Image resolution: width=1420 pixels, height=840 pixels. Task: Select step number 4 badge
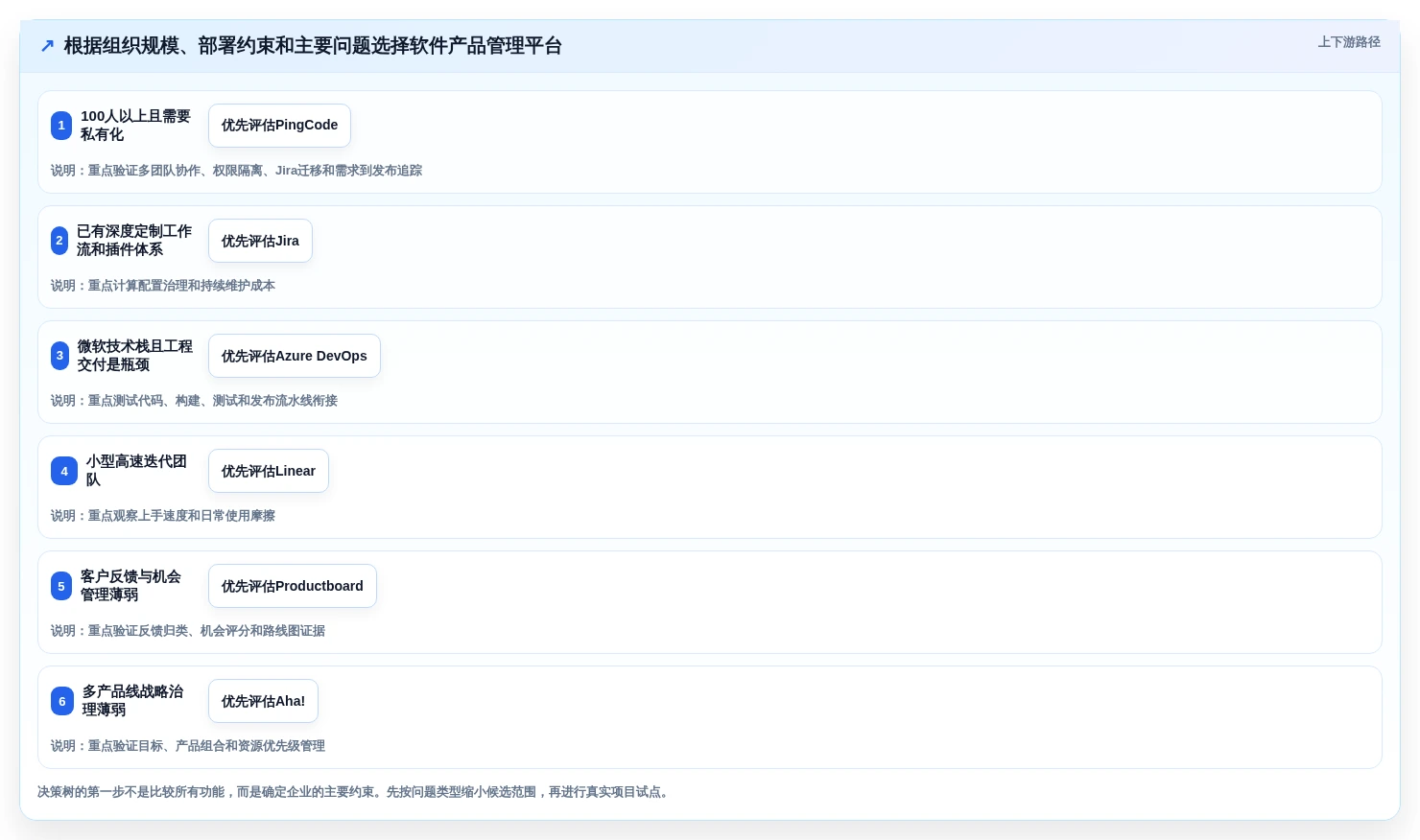(64, 471)
